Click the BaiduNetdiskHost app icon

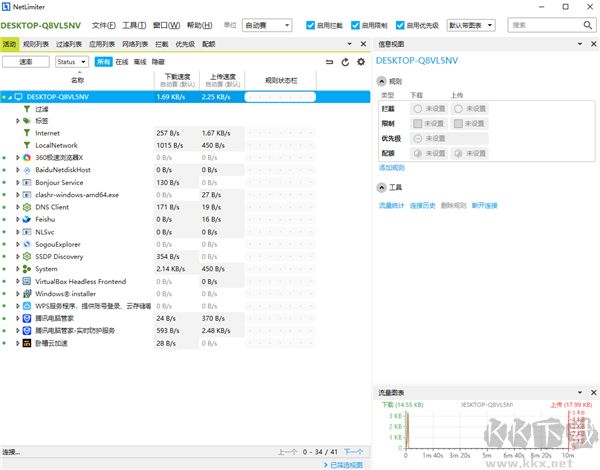point(27,170)
